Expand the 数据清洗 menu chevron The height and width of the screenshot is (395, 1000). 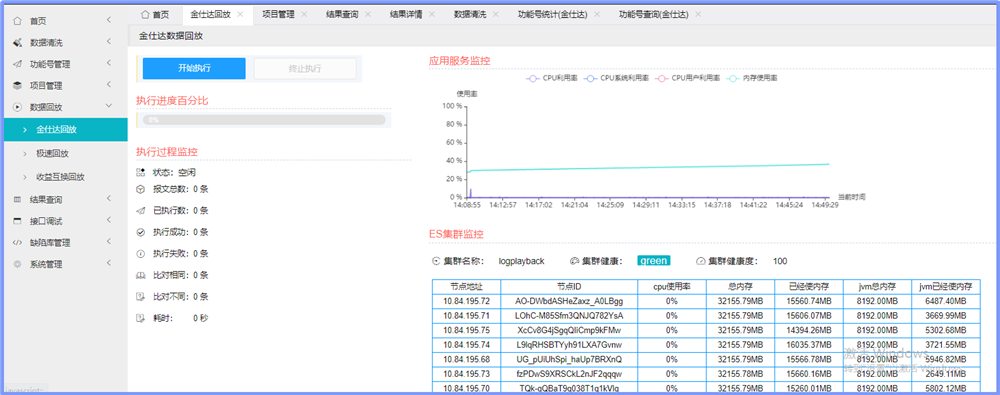[x=109, y=42]
